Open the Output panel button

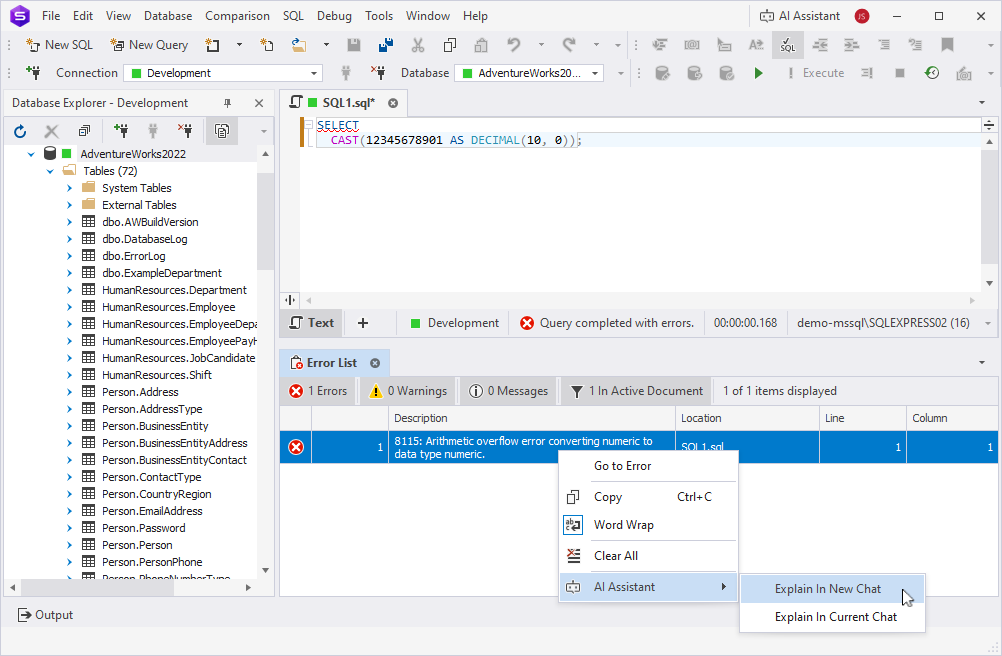tap(45, 615)
